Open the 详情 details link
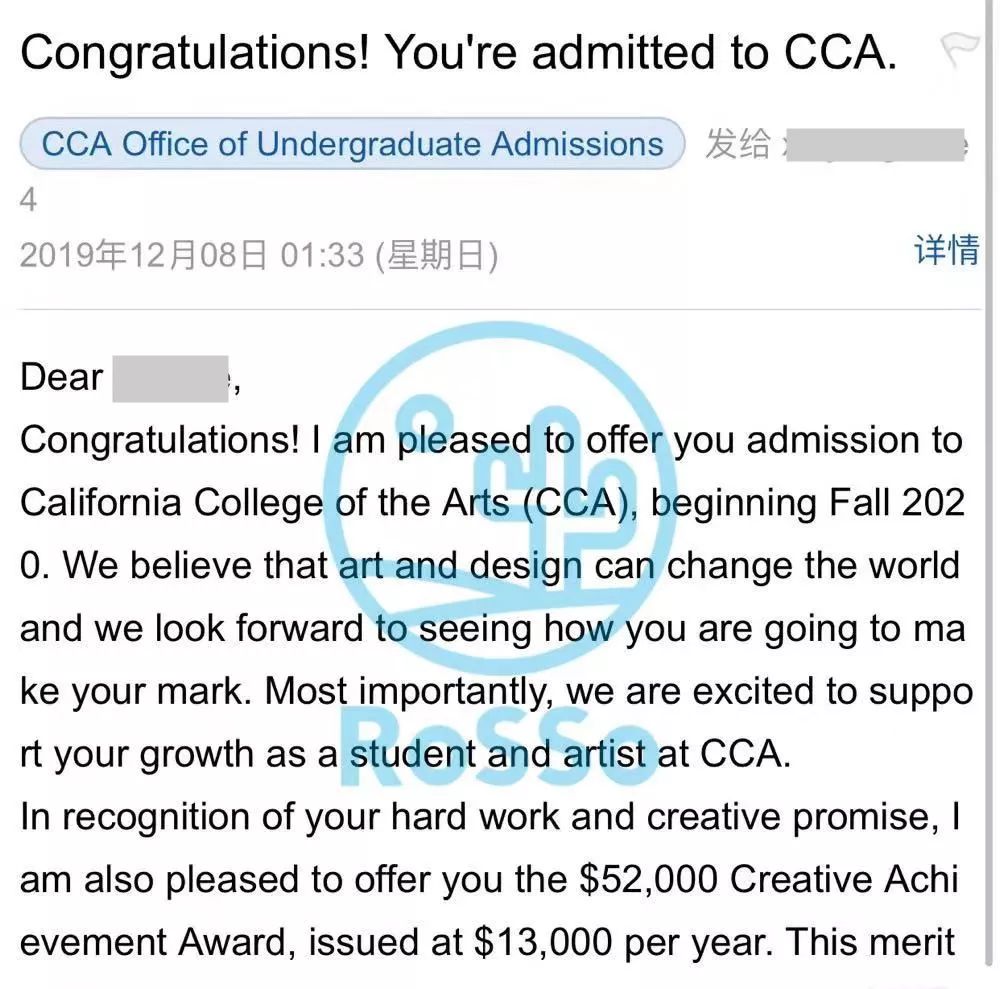The height and width of the screenshot is (989, 1000). coord(946,249)
